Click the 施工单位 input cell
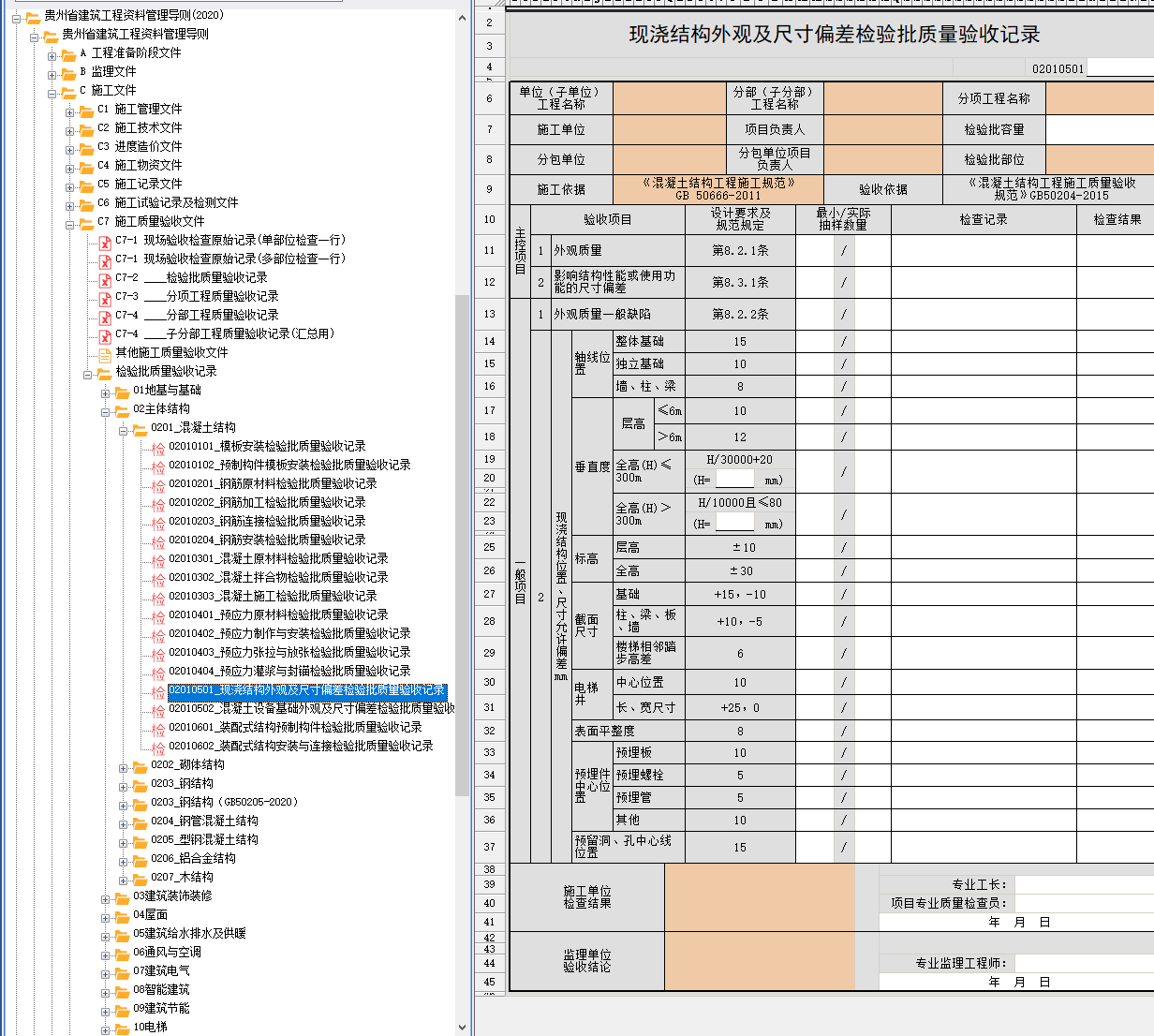This screenshot has height=1036, width=1154. pos(669,129)
